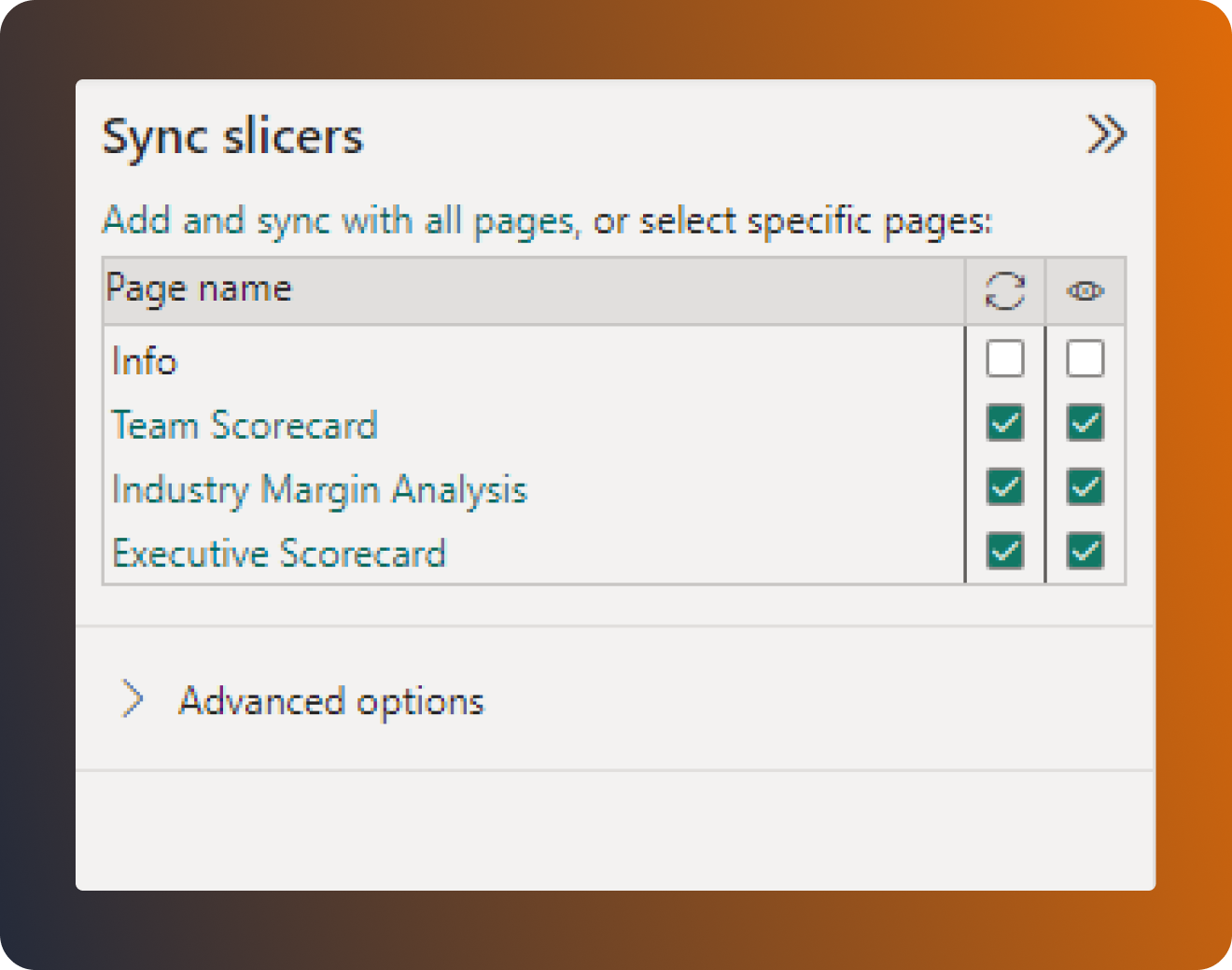Click the double chevron at top right
Image resolution: width=1232 pixels, height=970 pixels.
click(x=1107, y=134)
